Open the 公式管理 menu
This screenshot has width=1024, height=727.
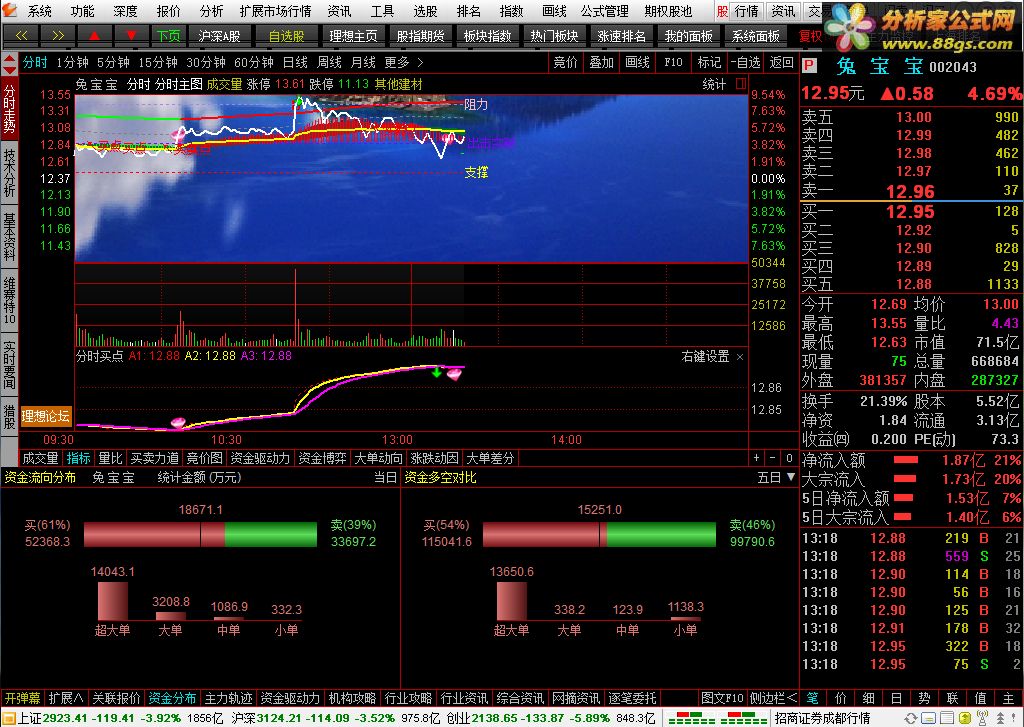tap(604, 11)
